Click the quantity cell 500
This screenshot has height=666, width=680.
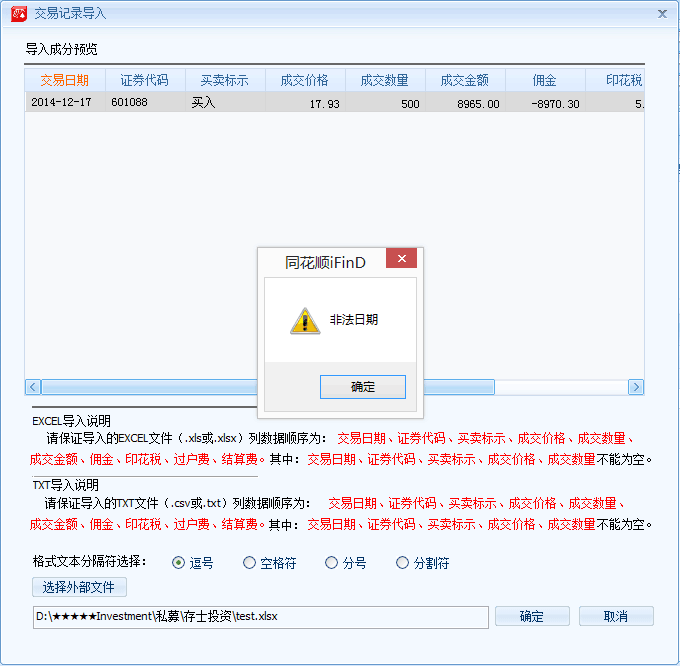[385, 102]
